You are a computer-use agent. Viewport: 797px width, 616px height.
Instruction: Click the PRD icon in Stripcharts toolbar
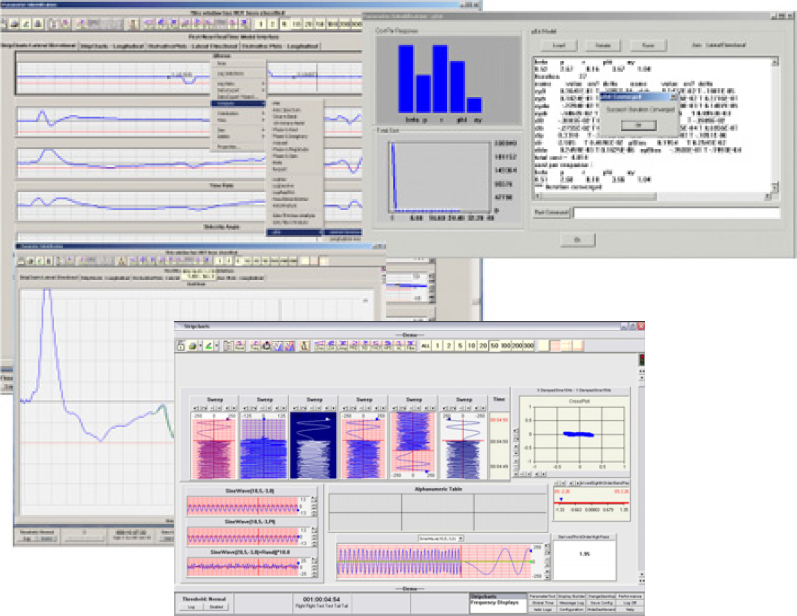point(353,346)
